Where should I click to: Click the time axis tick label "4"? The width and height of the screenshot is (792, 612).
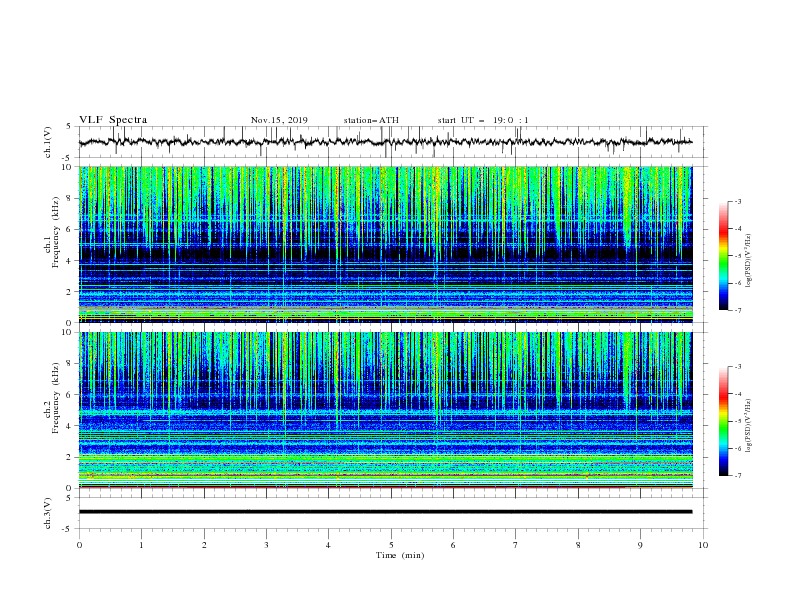(x=328, y=545)
